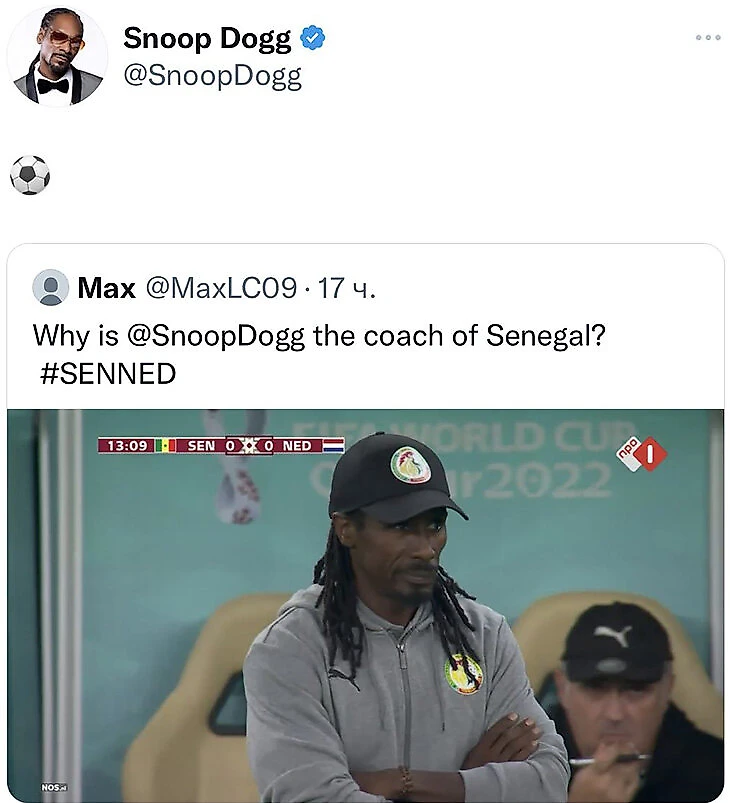Image resolution: width=730 pixels, height=803 pixels.
Task: Open the coach photo thumbnail
Action: pos(365,605)
